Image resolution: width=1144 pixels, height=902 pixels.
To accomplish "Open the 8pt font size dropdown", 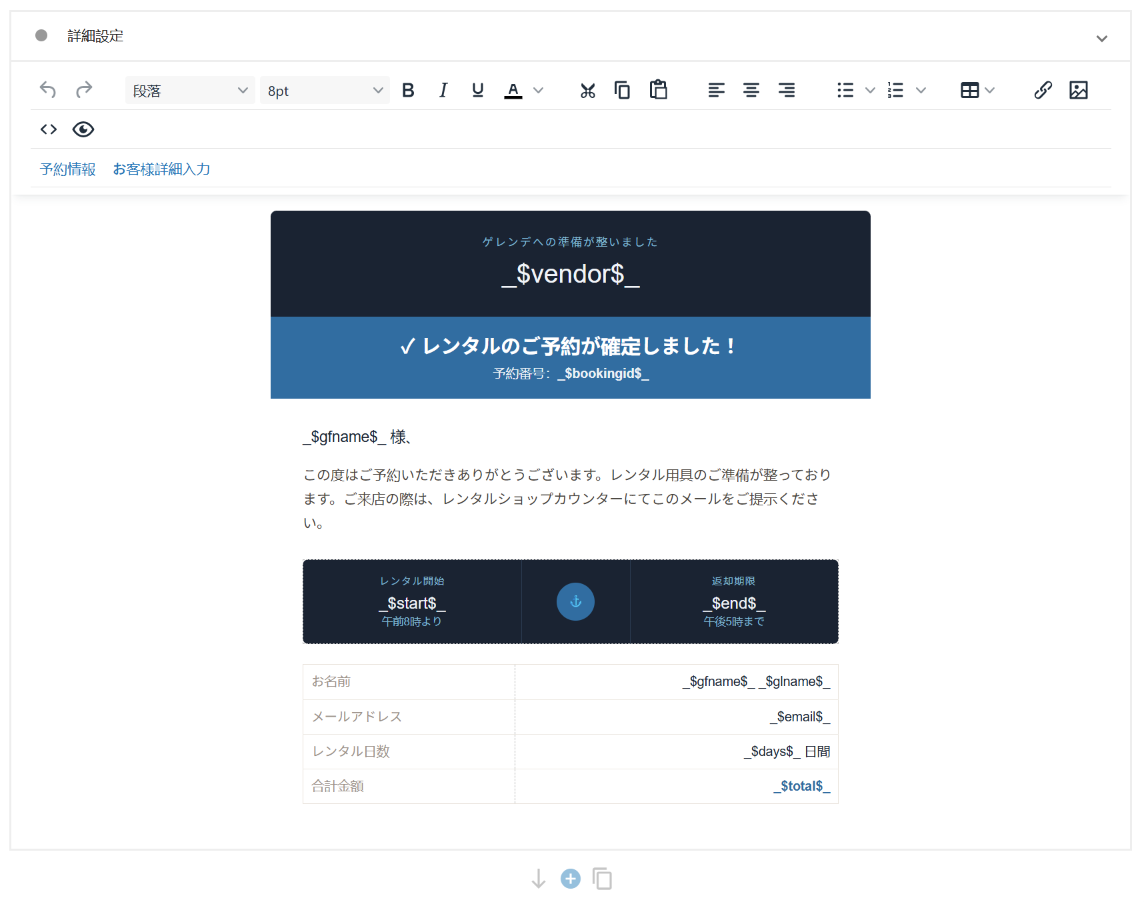I will pos(325,90).
